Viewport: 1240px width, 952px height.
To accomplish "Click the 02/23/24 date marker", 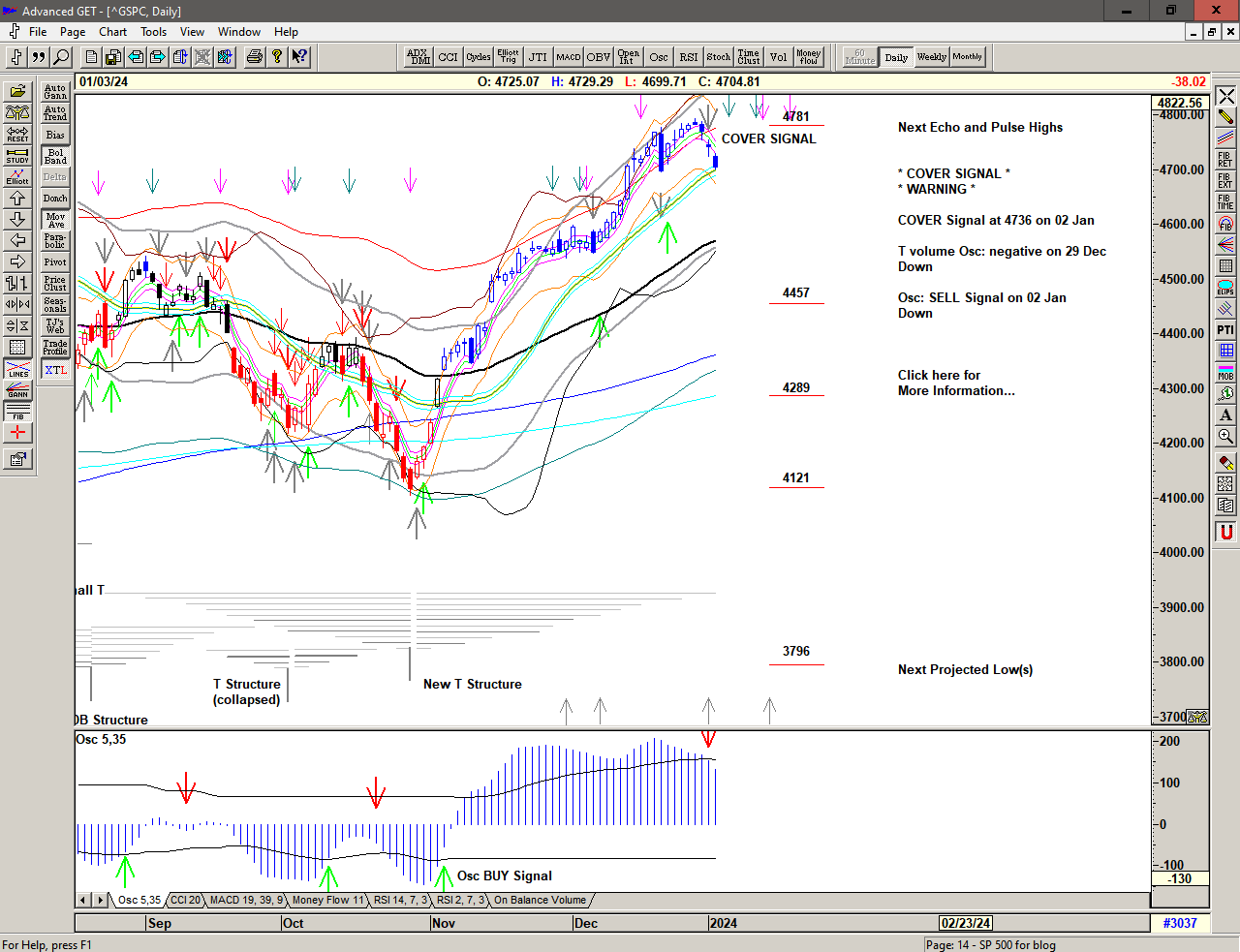I will pyautogui.click(x=966, y=923).
